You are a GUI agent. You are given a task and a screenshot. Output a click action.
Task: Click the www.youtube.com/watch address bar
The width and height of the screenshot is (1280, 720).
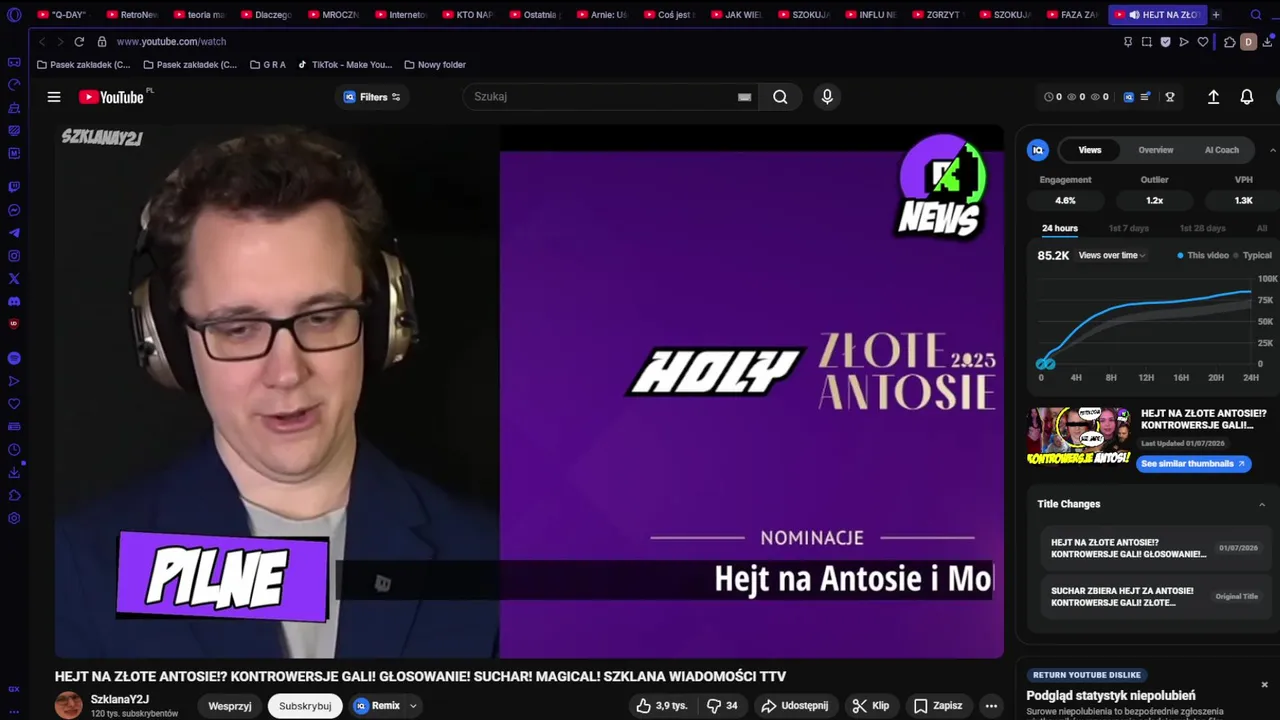tap(171, 42)
